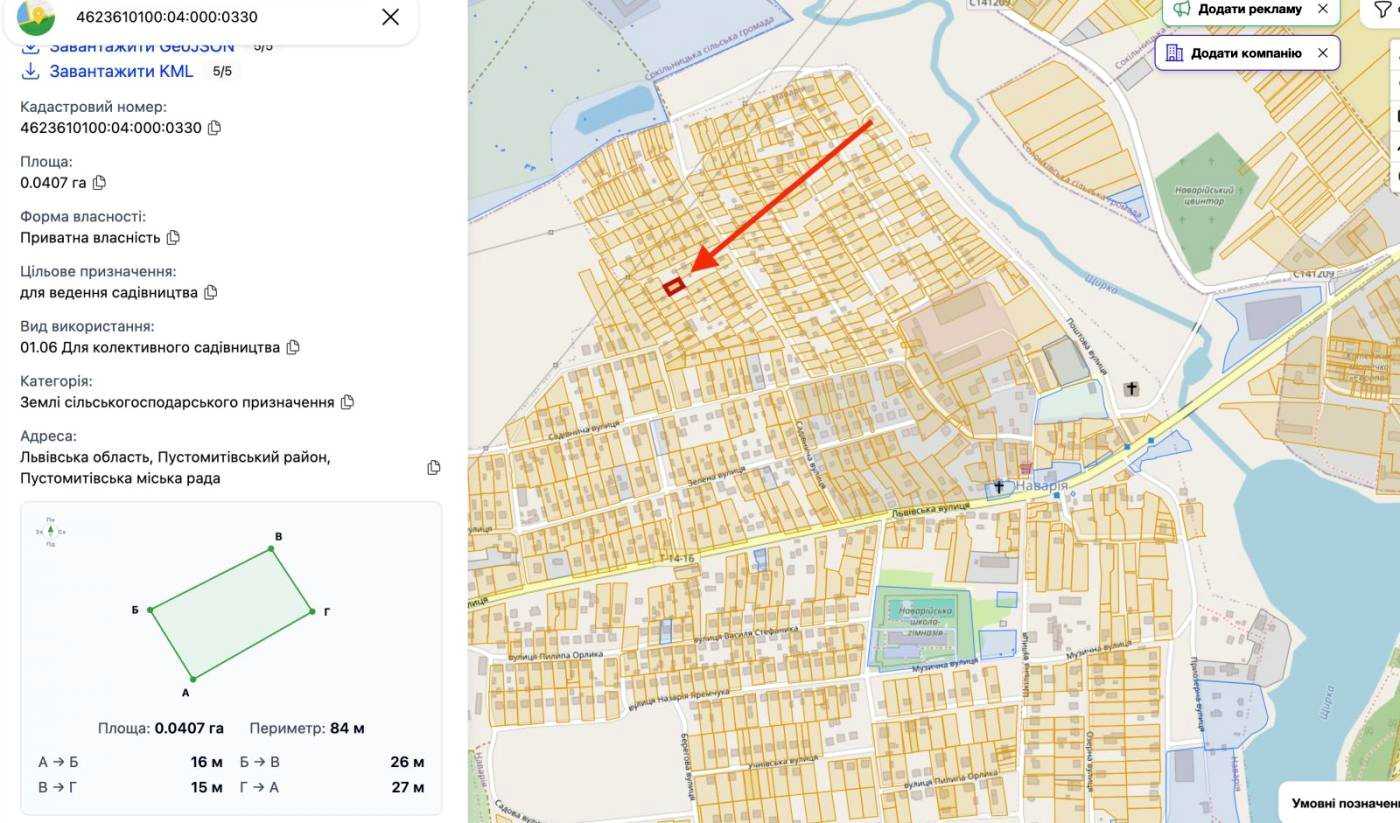
Task: Click the header title 4623610100:04:000:0330
Action: [167, 17]
